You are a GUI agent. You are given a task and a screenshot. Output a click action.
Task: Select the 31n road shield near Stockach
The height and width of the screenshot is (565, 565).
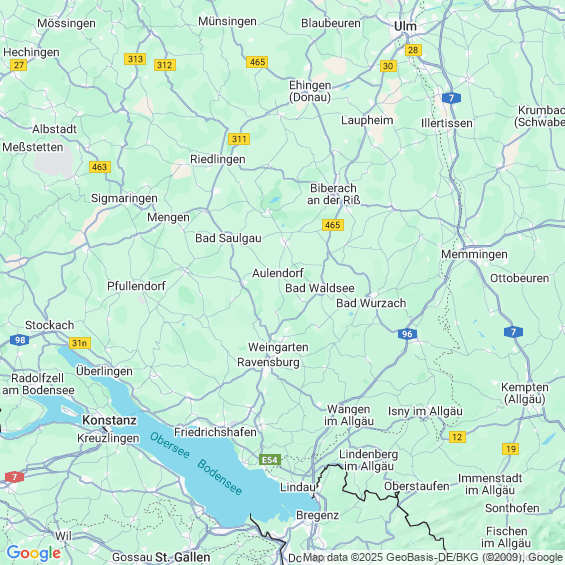click(80, 343)
